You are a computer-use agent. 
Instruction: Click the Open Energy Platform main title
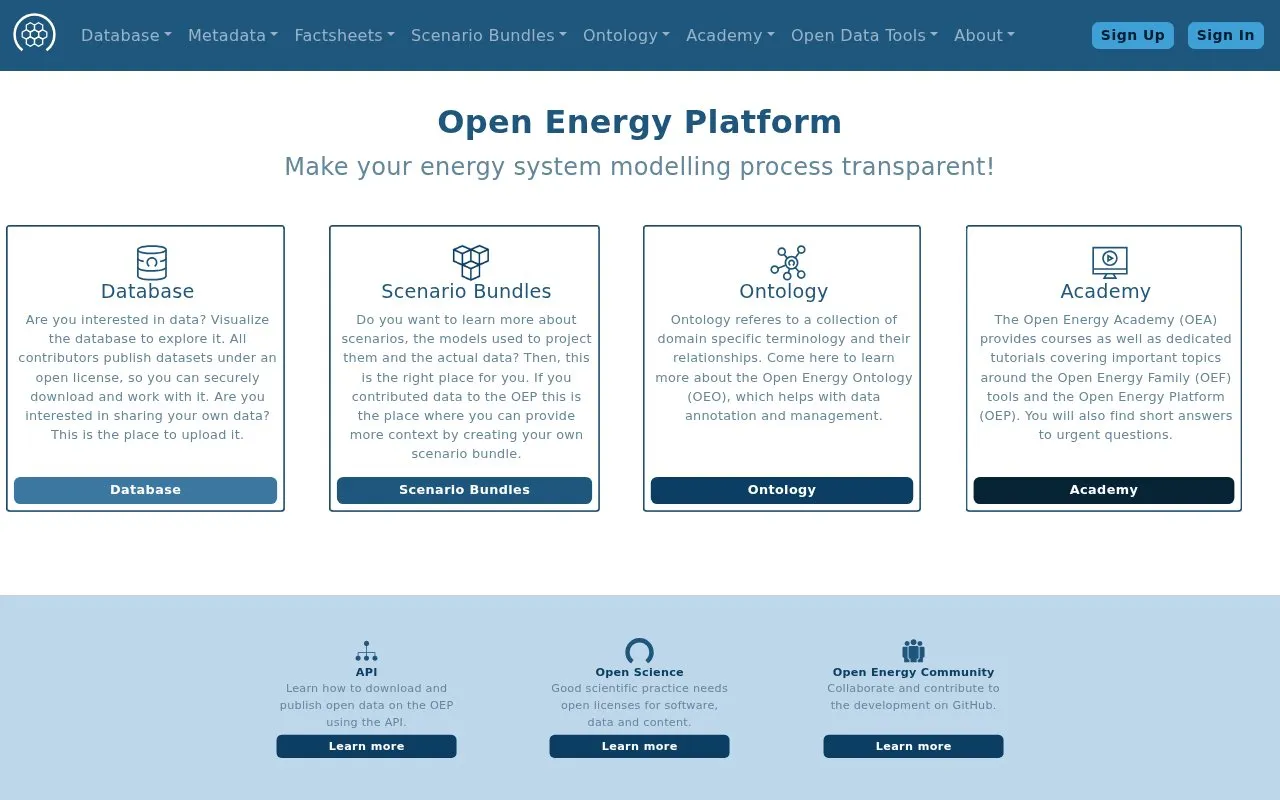pos(640,122)
